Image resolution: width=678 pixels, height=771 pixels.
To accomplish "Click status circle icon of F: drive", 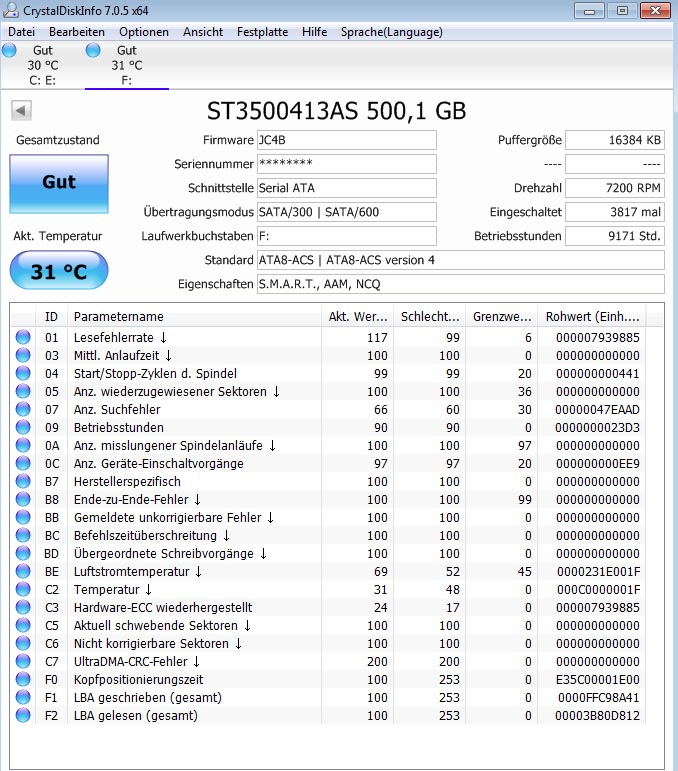I will [93, 50].
